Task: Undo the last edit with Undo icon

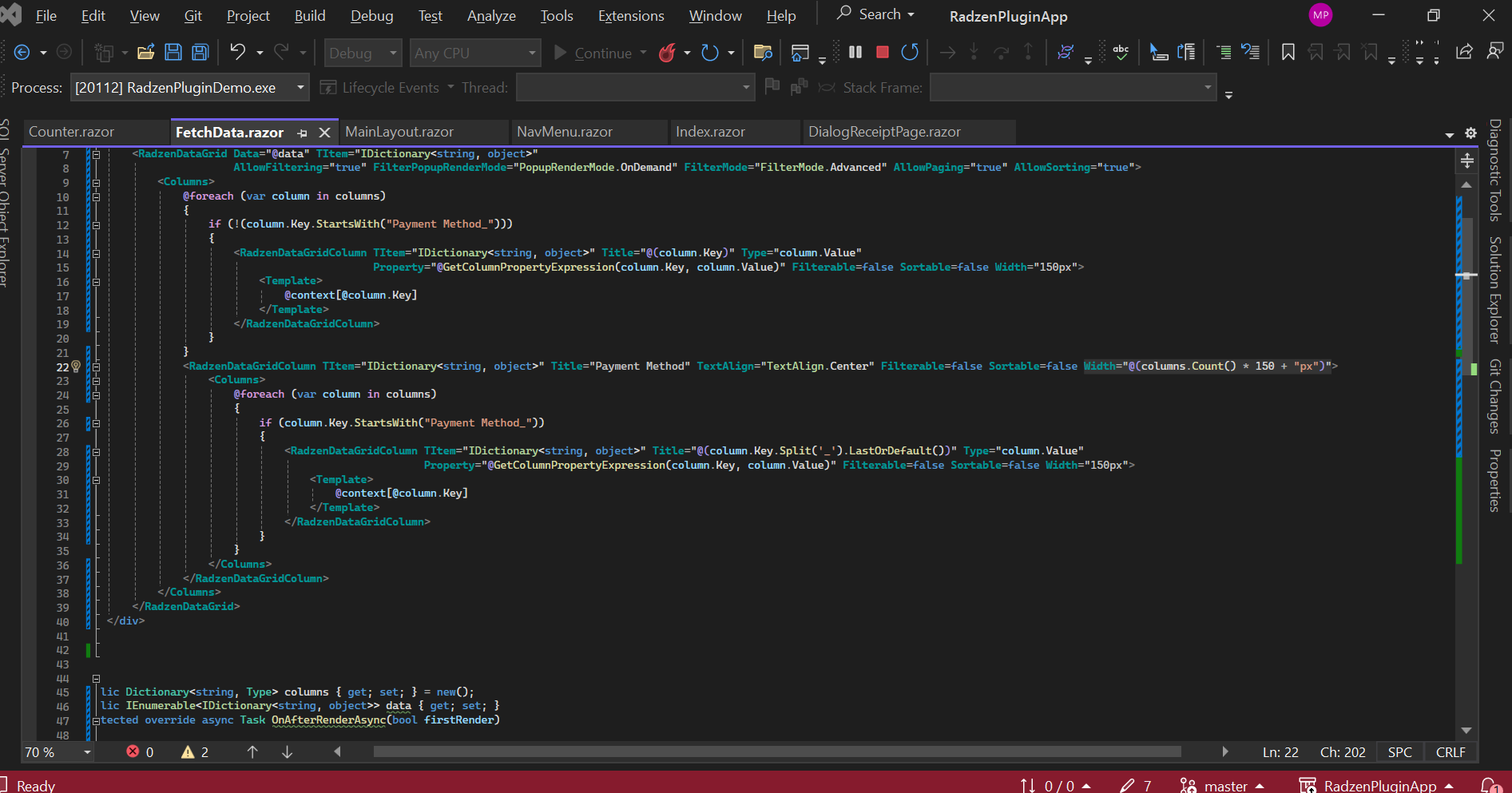Action: point(237,52)
